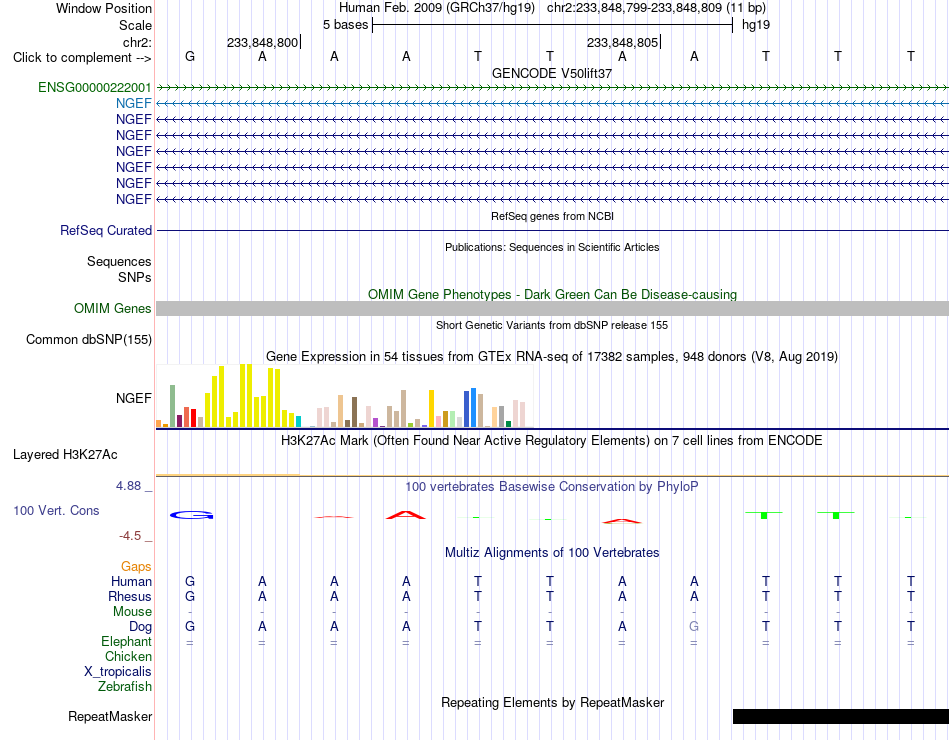Open 'Short Genetic Variants from dbSNP release 155' title

pos(552,325)
